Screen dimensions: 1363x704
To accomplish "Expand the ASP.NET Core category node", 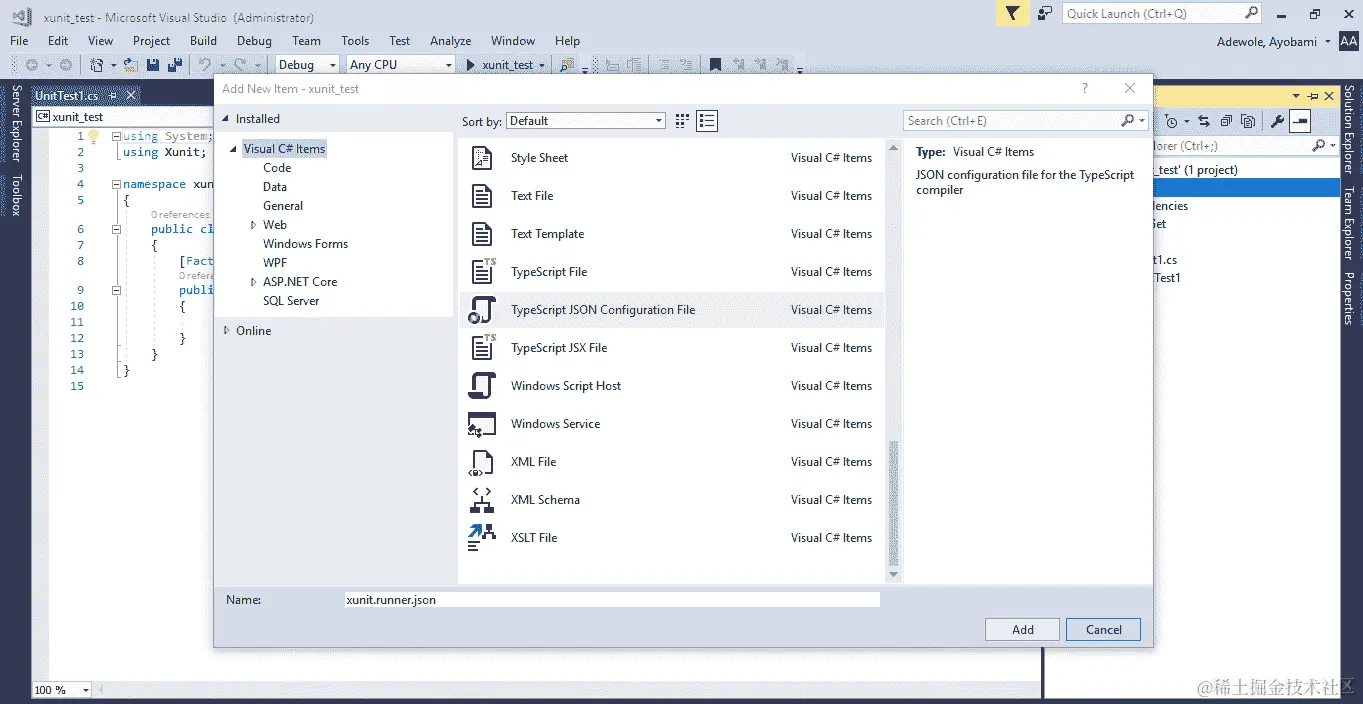I will click(253, 282).
